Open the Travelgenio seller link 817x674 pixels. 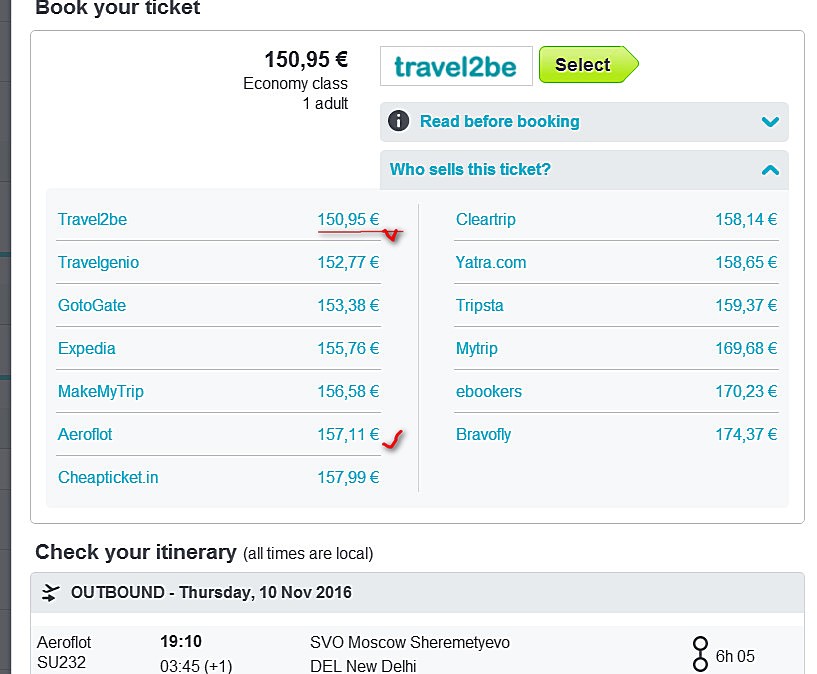click(99, 263)
